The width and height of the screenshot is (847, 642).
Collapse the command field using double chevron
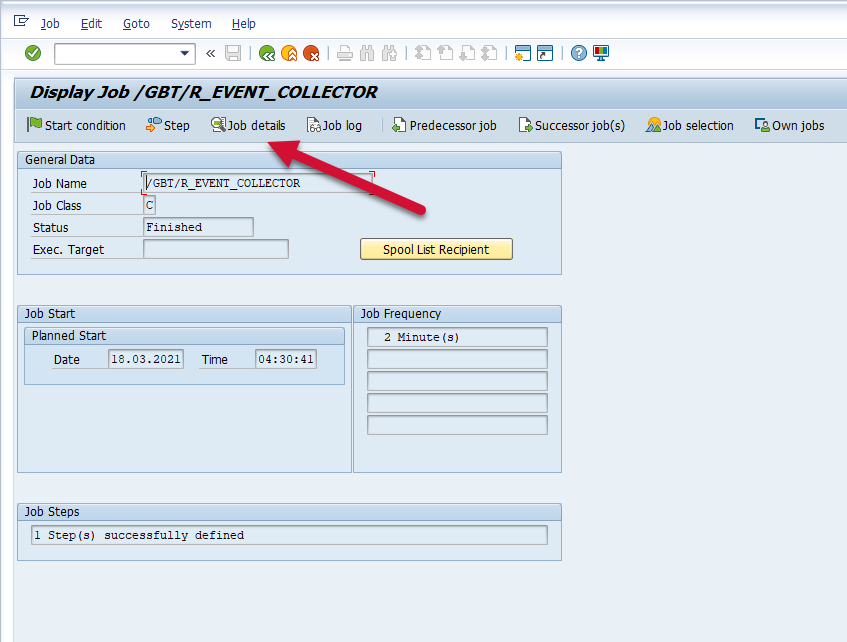[x=210, y=53]
